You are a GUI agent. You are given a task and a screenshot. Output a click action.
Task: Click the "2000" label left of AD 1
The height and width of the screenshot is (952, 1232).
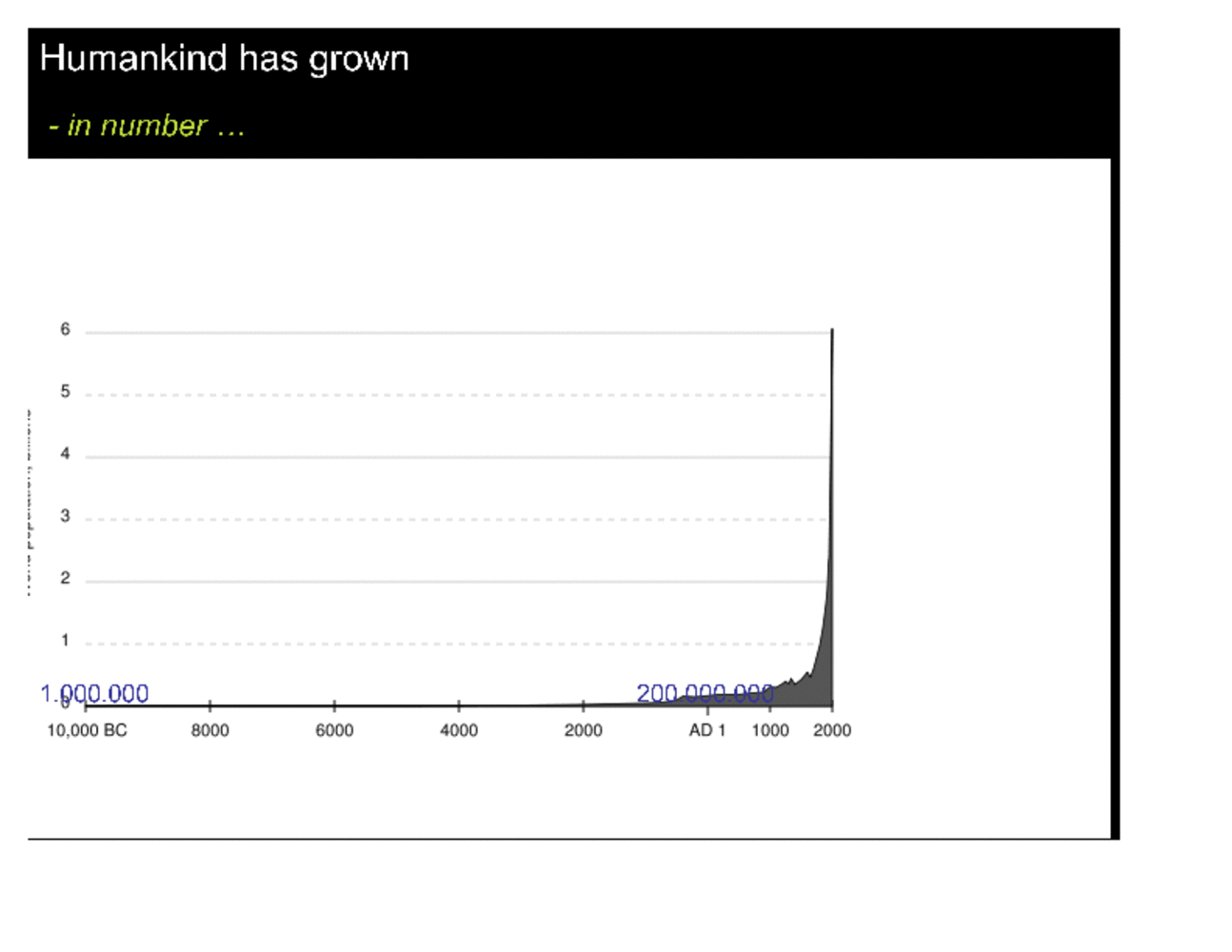[583, 730]
